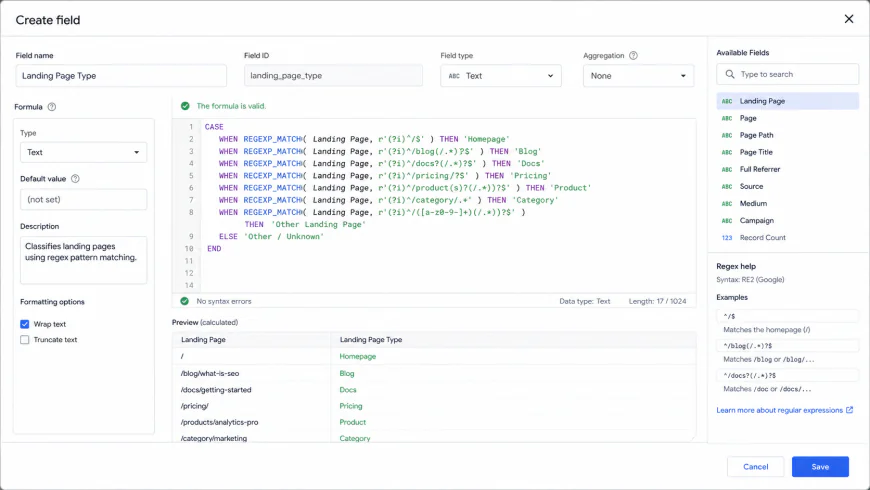Click the green formula valid checkmark icon
This screenshot has width=870, height=490.
pos(185,106)
